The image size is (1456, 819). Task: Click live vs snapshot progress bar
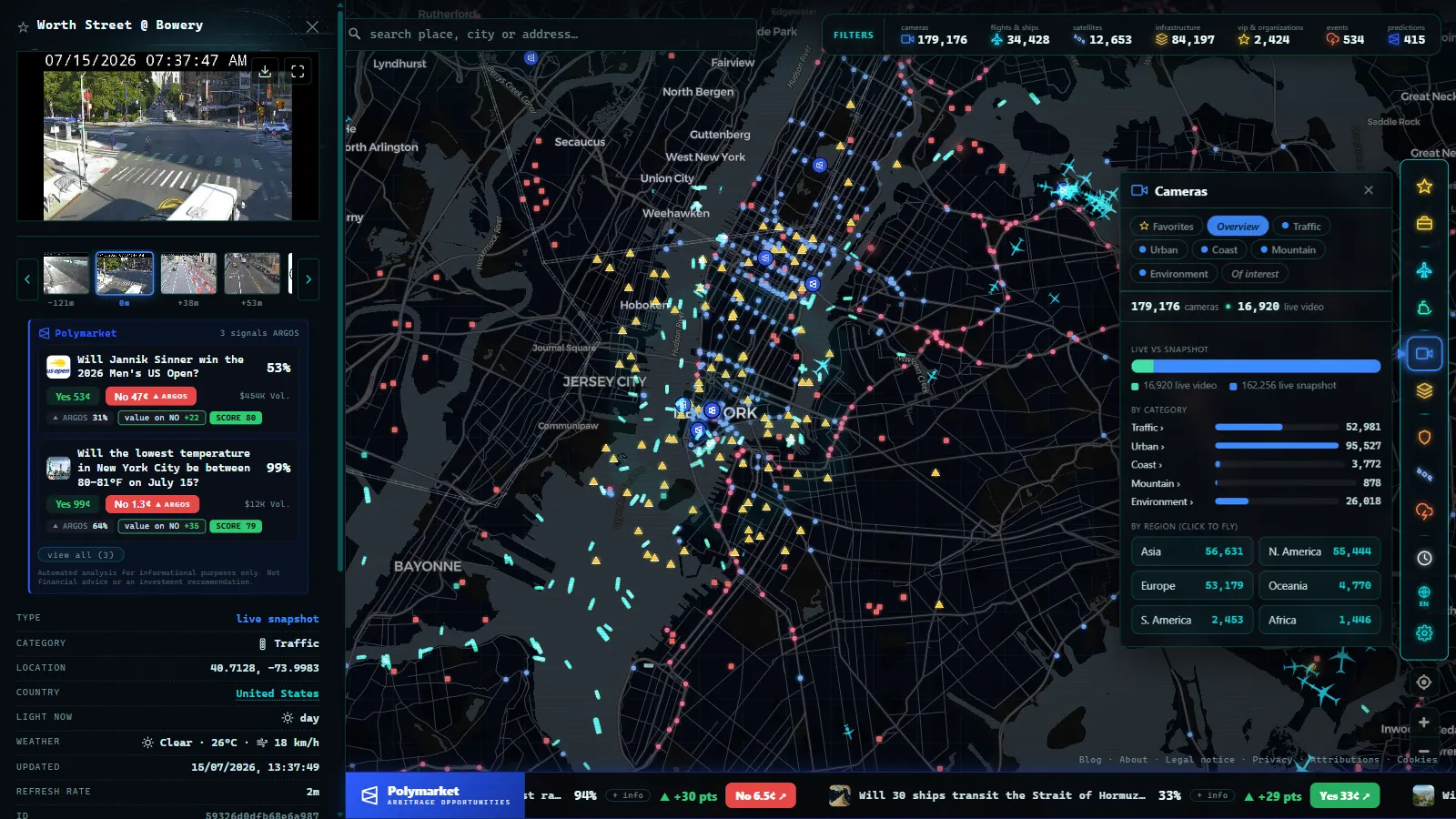[1256, 366]
